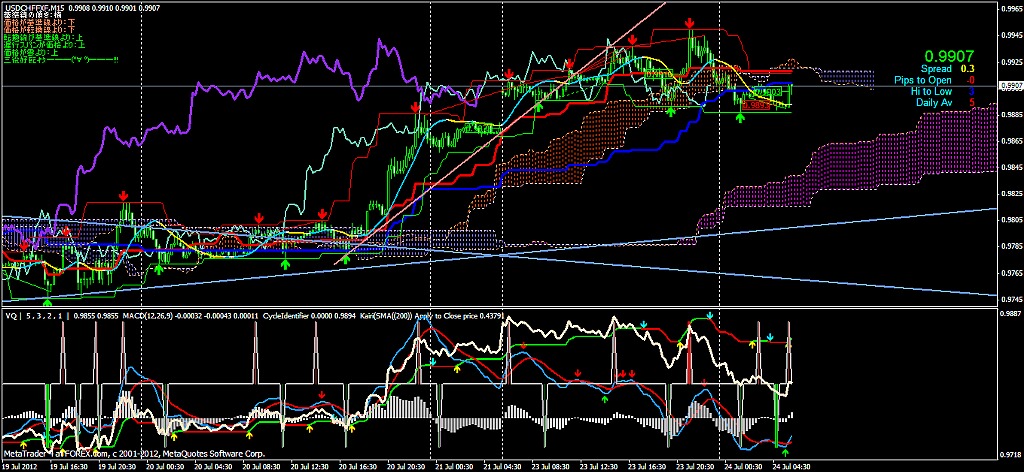Select the Daily Av label
The width and height of the screenshot is (1024, 472).
tap(933, 102)
